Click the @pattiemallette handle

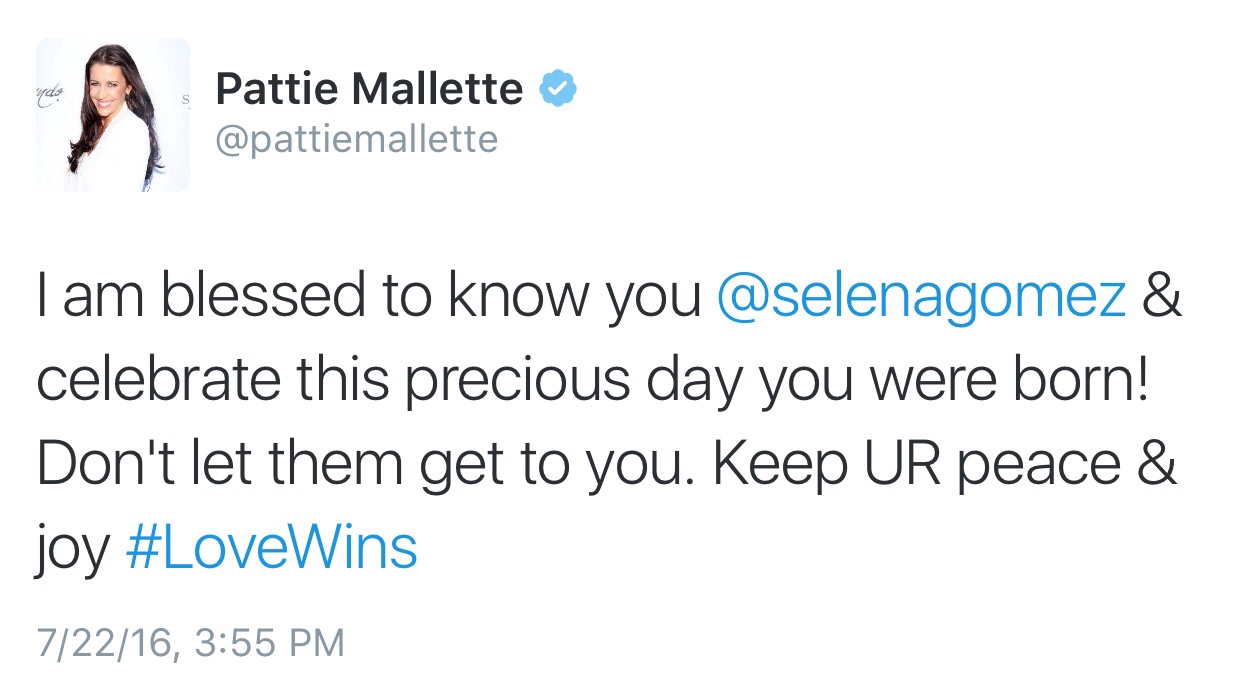[356, 139]
